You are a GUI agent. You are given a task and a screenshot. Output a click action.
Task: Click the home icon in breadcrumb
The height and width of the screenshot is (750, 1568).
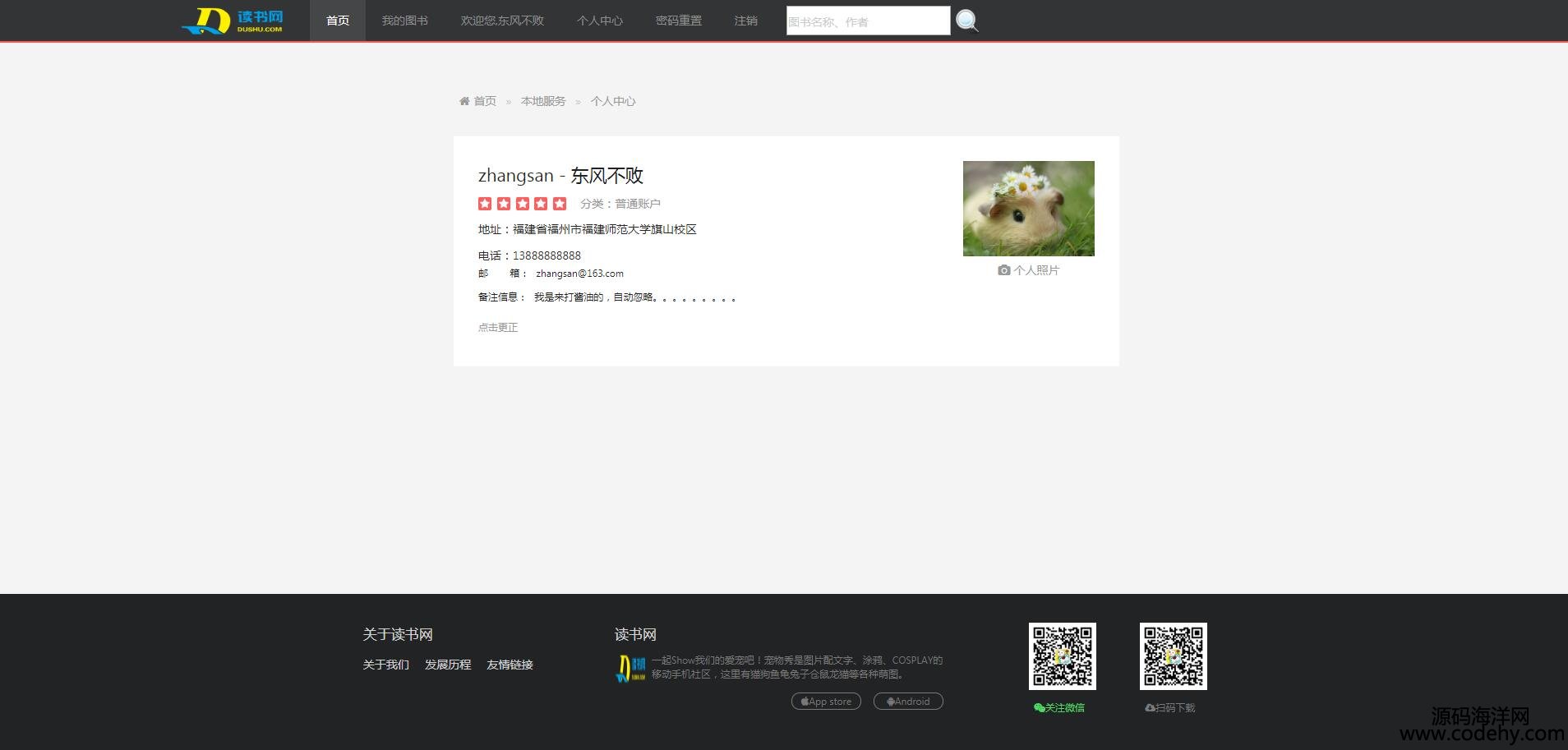tap(464, 101)
